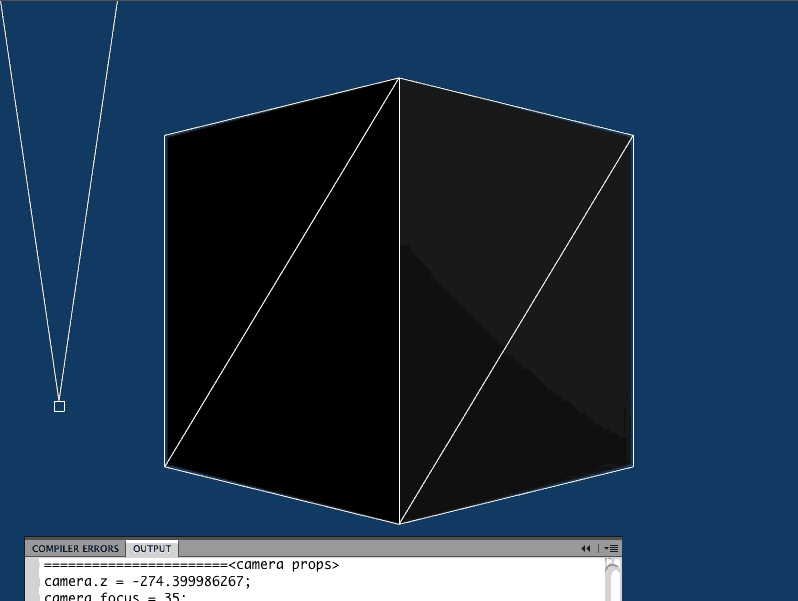Click the small square camera marker

[x=59, y=406]
